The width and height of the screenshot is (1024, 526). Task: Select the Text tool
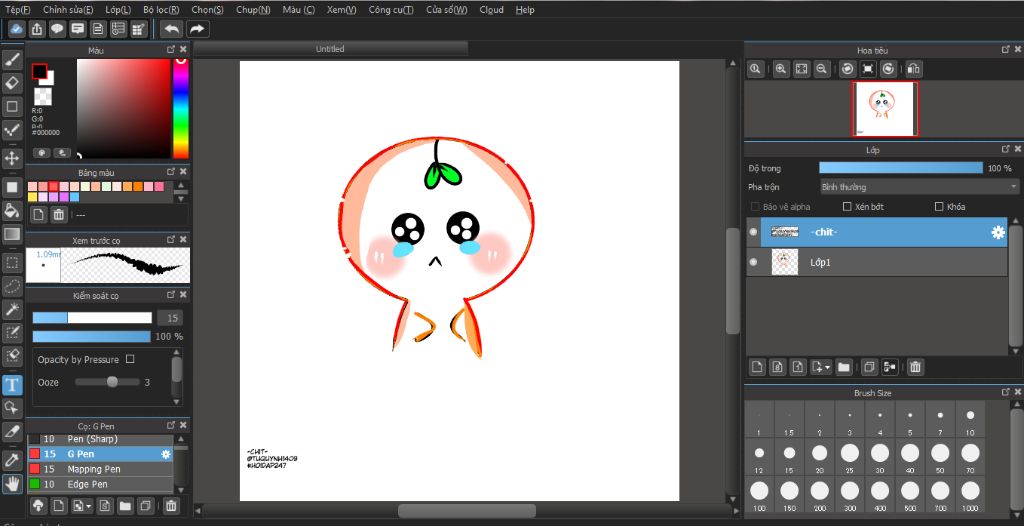[12, 385]
